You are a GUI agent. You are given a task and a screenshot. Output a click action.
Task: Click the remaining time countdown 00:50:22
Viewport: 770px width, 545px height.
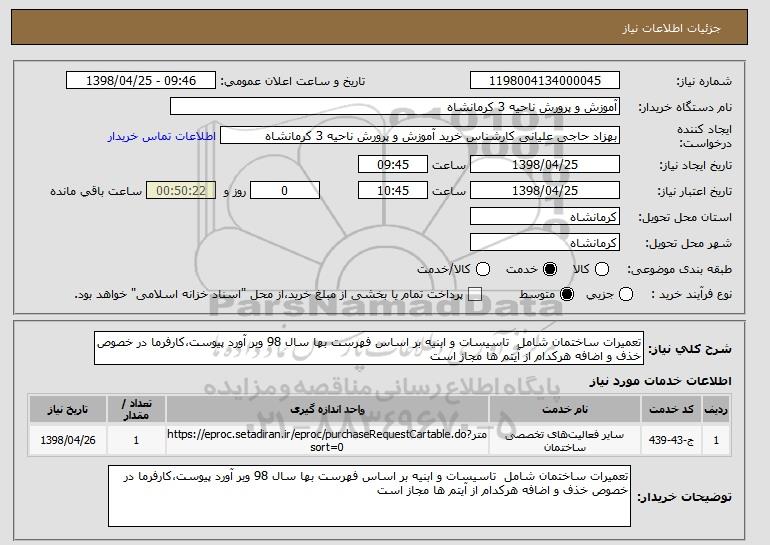181,191
